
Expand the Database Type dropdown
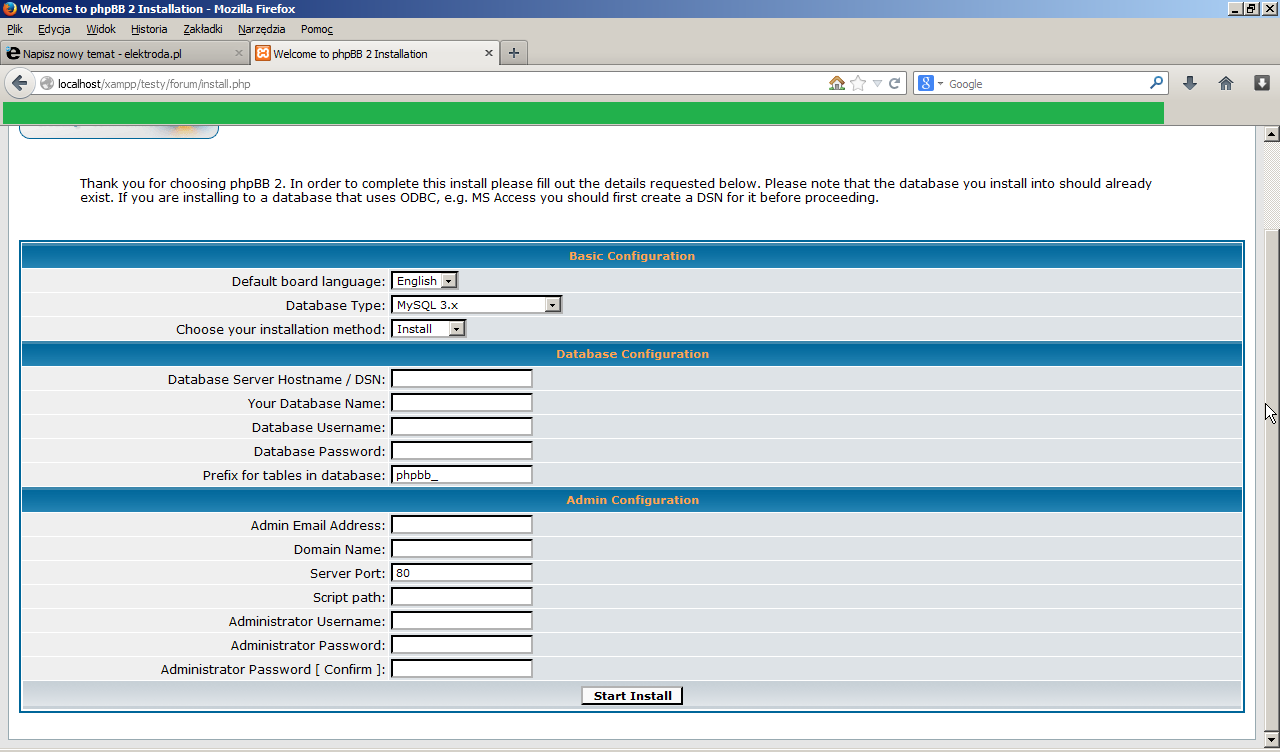pyautogui.click(x=477, y=305)
